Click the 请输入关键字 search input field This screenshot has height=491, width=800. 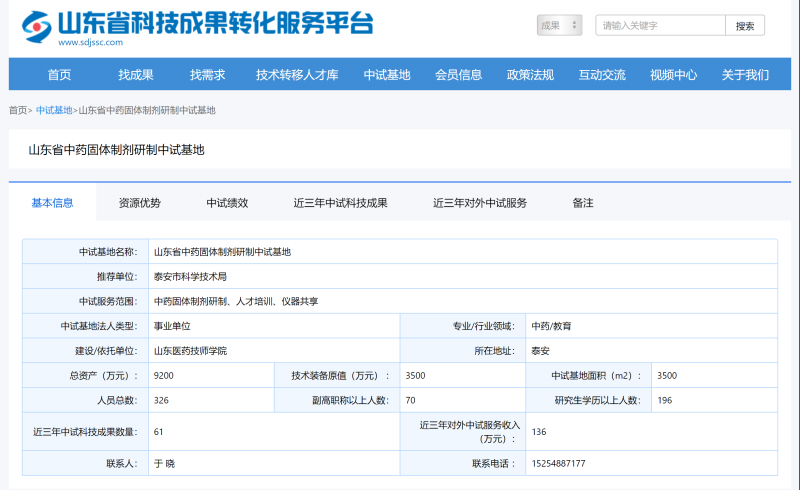pos(659,26)
